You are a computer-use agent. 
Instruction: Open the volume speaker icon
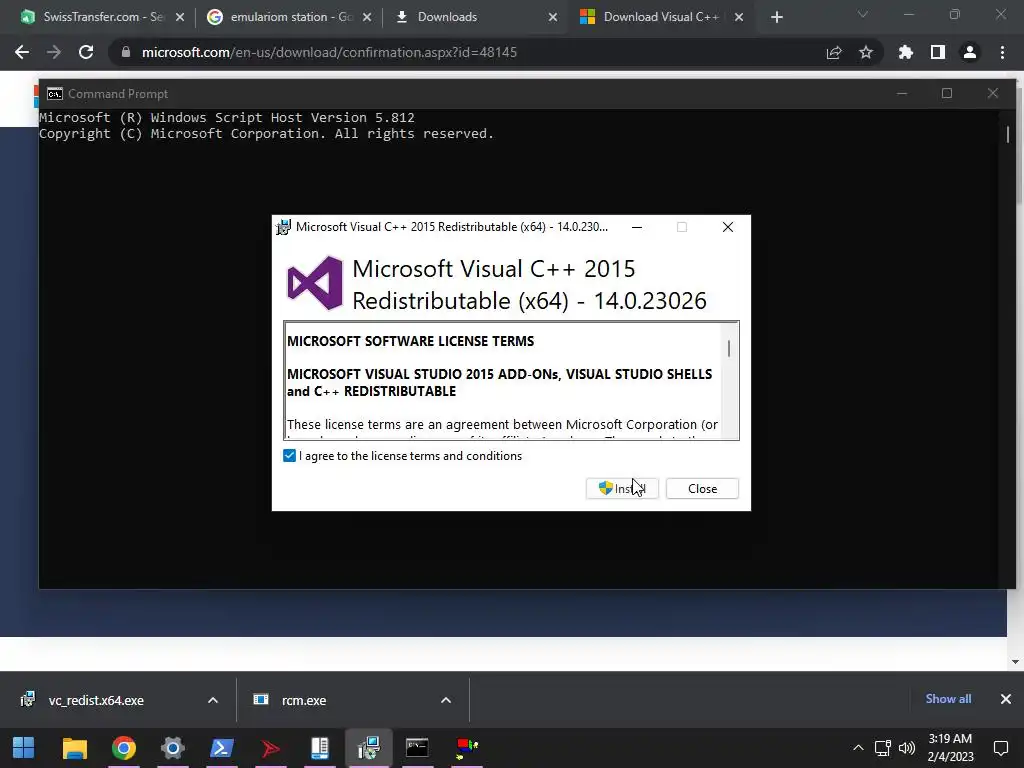906,748
